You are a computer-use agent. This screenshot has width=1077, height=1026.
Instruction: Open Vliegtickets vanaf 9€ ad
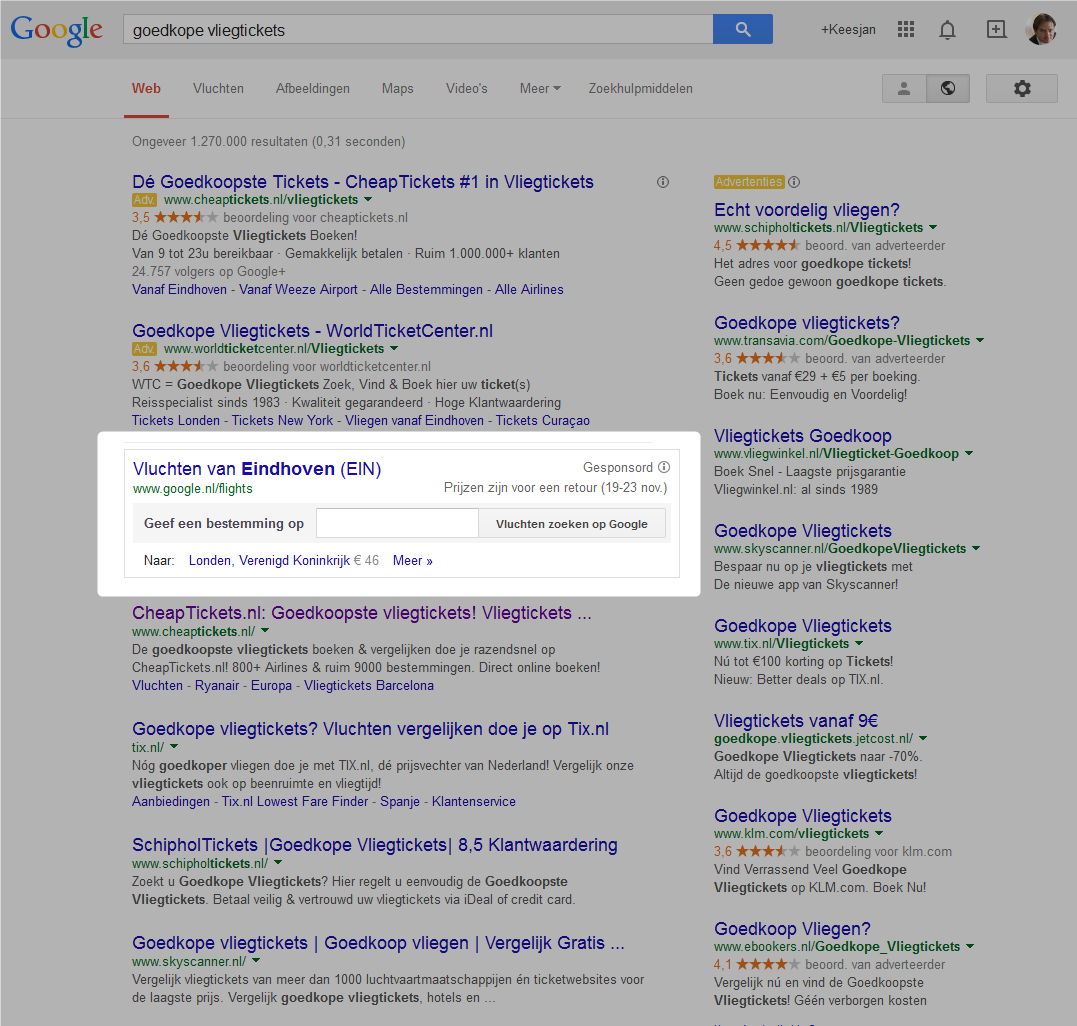[x=795, y=720]
